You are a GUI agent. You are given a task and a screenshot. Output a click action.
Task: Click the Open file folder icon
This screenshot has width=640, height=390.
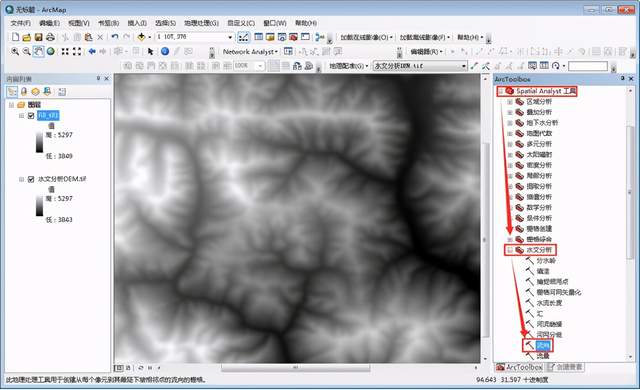point(27,37)
